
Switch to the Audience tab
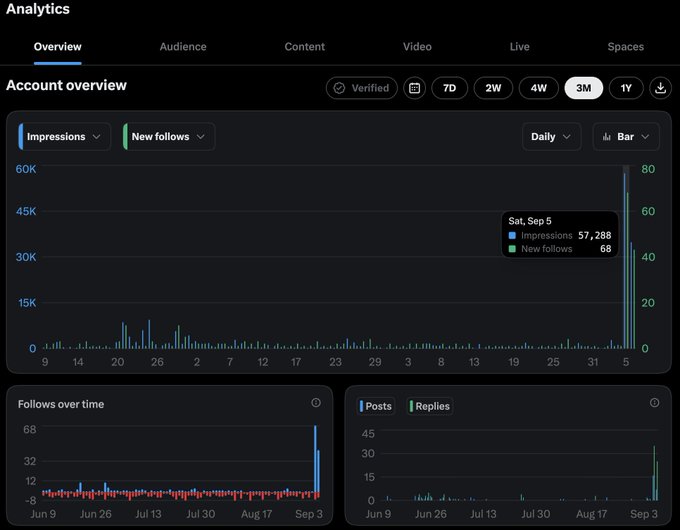click(x=183, y=47)
